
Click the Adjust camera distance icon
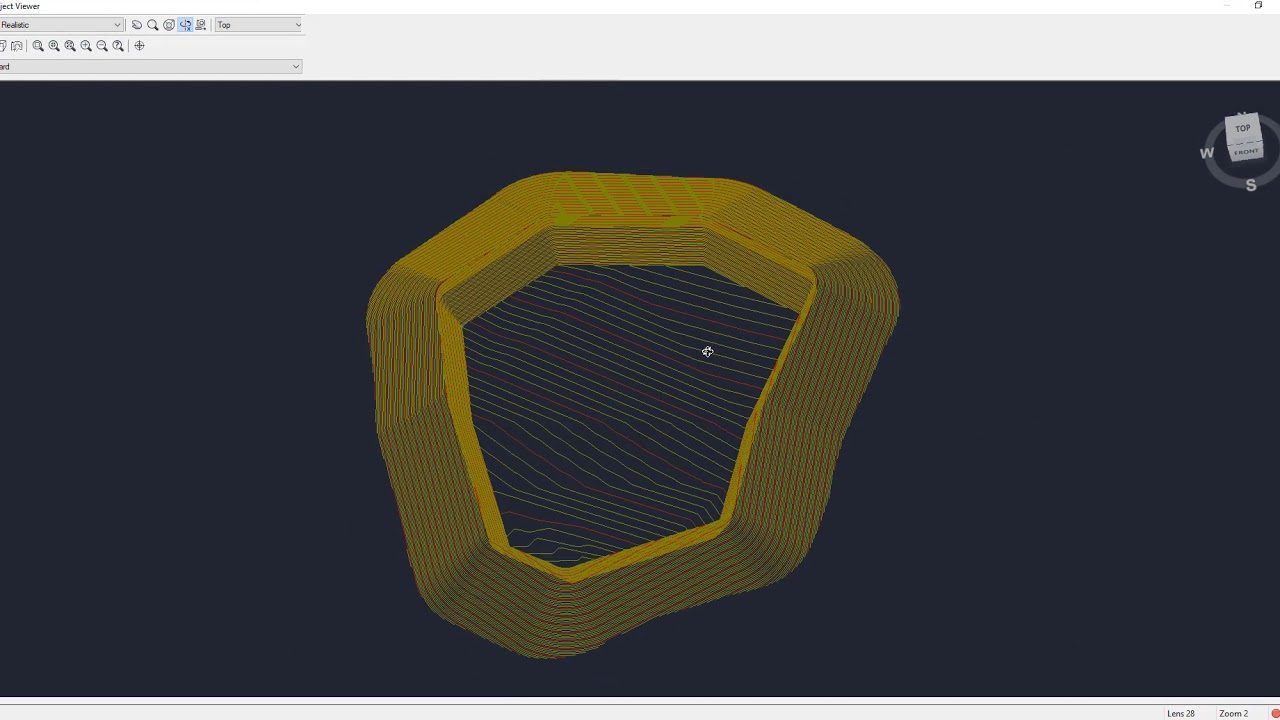click(x=201, y=25)
